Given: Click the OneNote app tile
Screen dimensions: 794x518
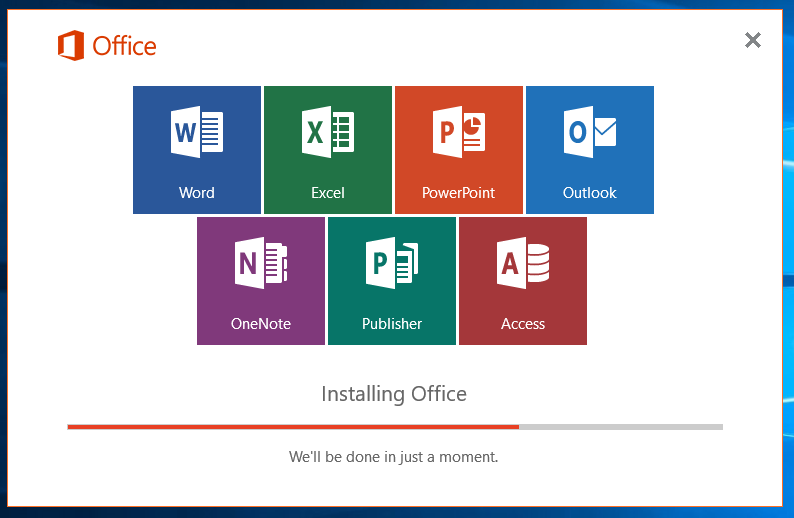Looking at the screenshot, I should (261, 281).
